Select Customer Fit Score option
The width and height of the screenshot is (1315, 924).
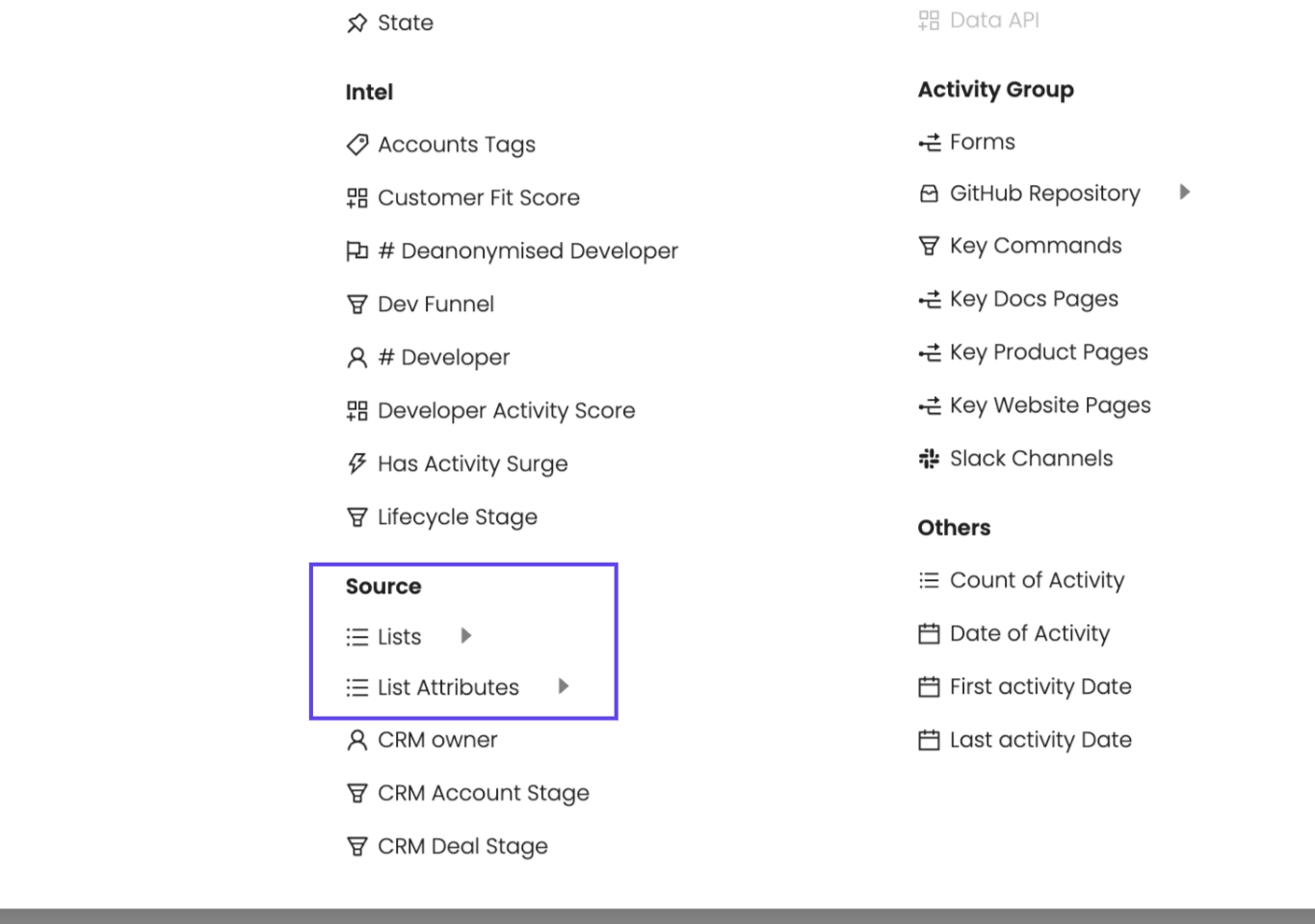coord(478,198)
